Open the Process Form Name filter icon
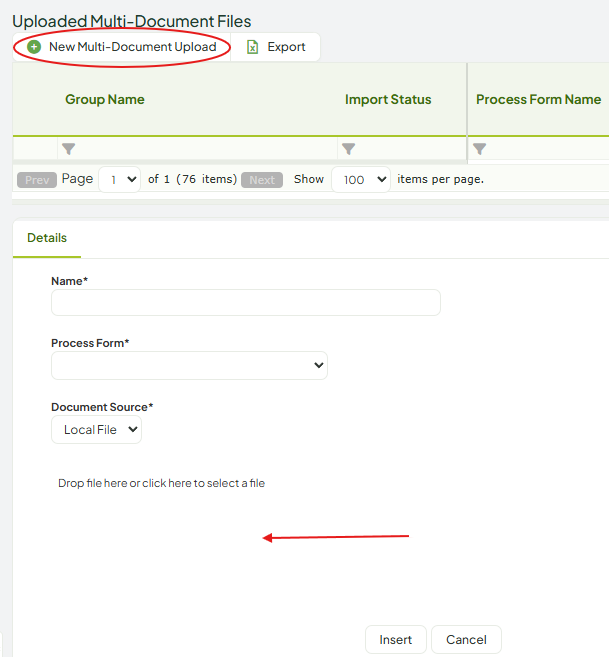Image resolution: width=609 pixels, height=657 pixels. pos(479,149)
